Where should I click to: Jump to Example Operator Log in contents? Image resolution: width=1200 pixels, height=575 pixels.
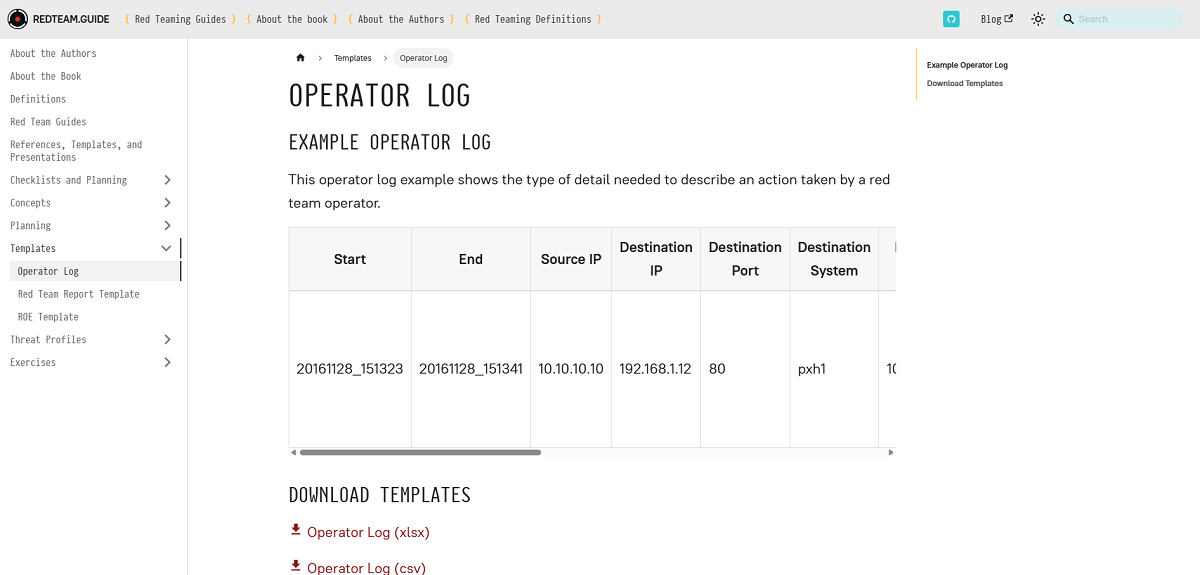[967, 65]
